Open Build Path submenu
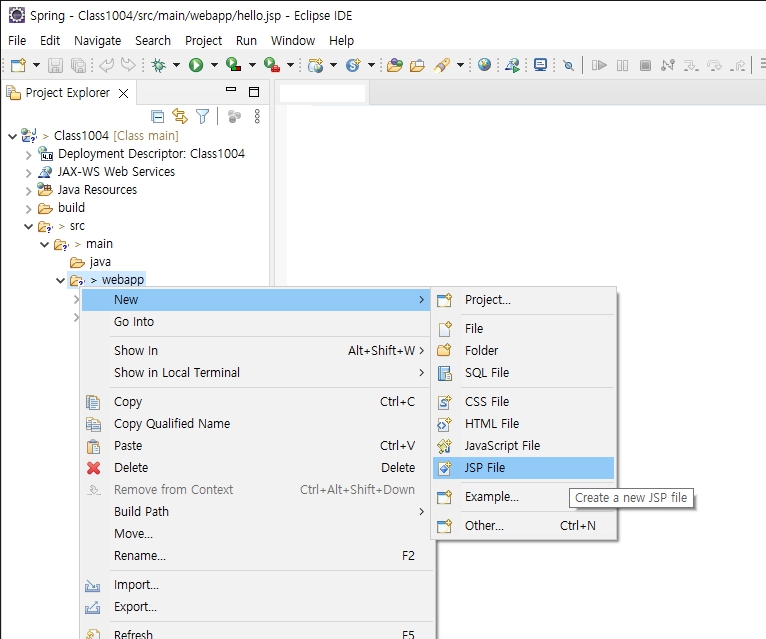This screenshot has height=639, width=766. (256, 512)
